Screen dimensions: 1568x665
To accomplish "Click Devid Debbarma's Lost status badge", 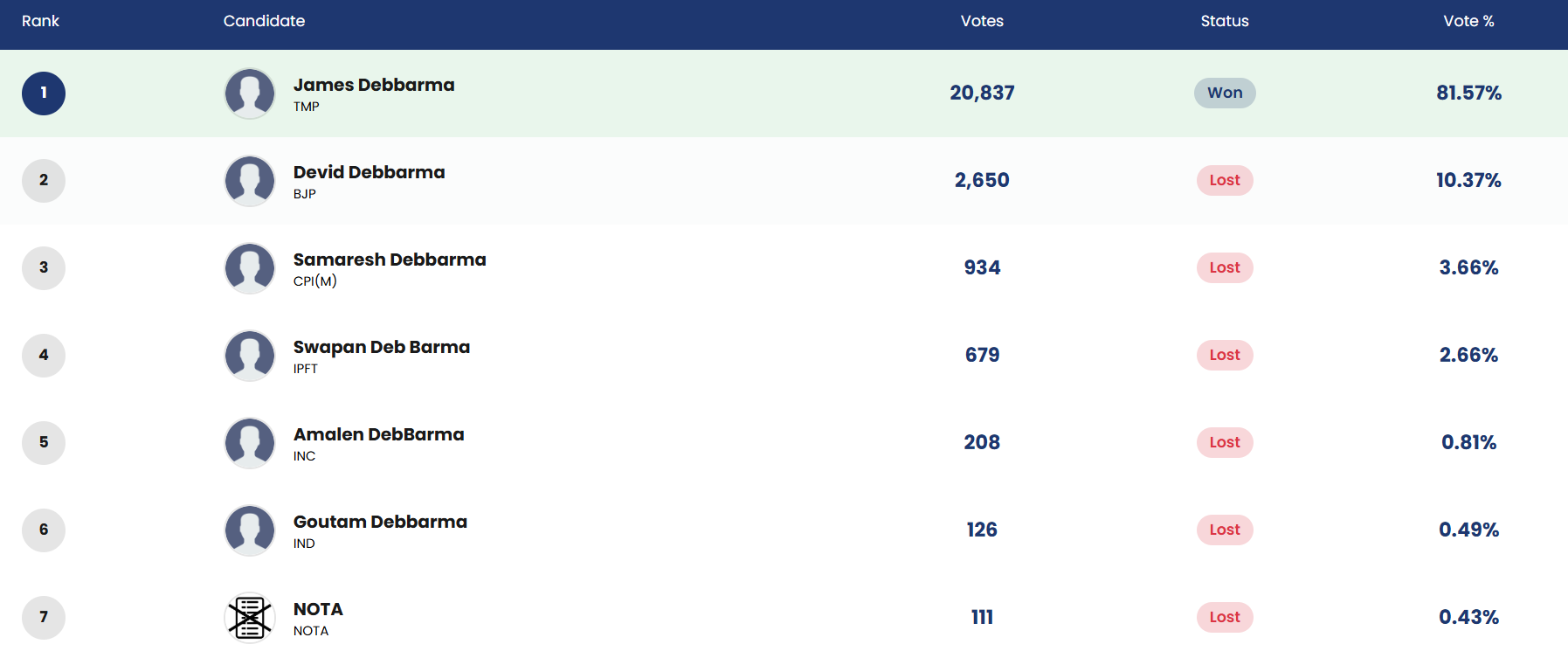I will click(x=1225, y=180).
